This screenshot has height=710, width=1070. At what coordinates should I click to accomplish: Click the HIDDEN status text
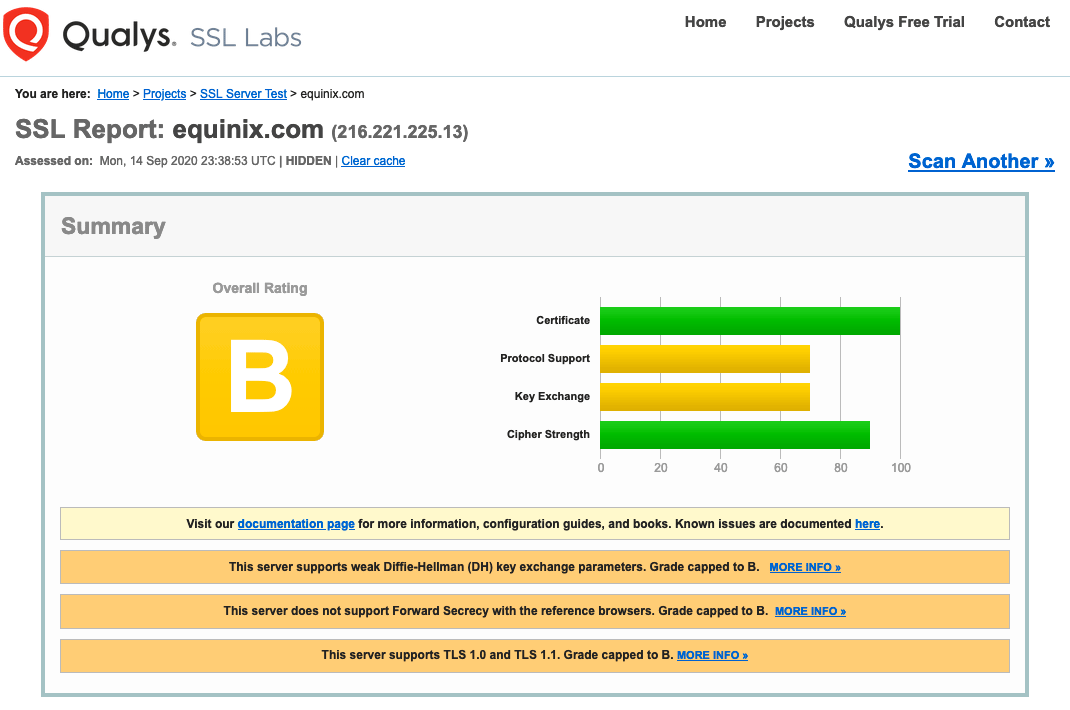point(308,160)
